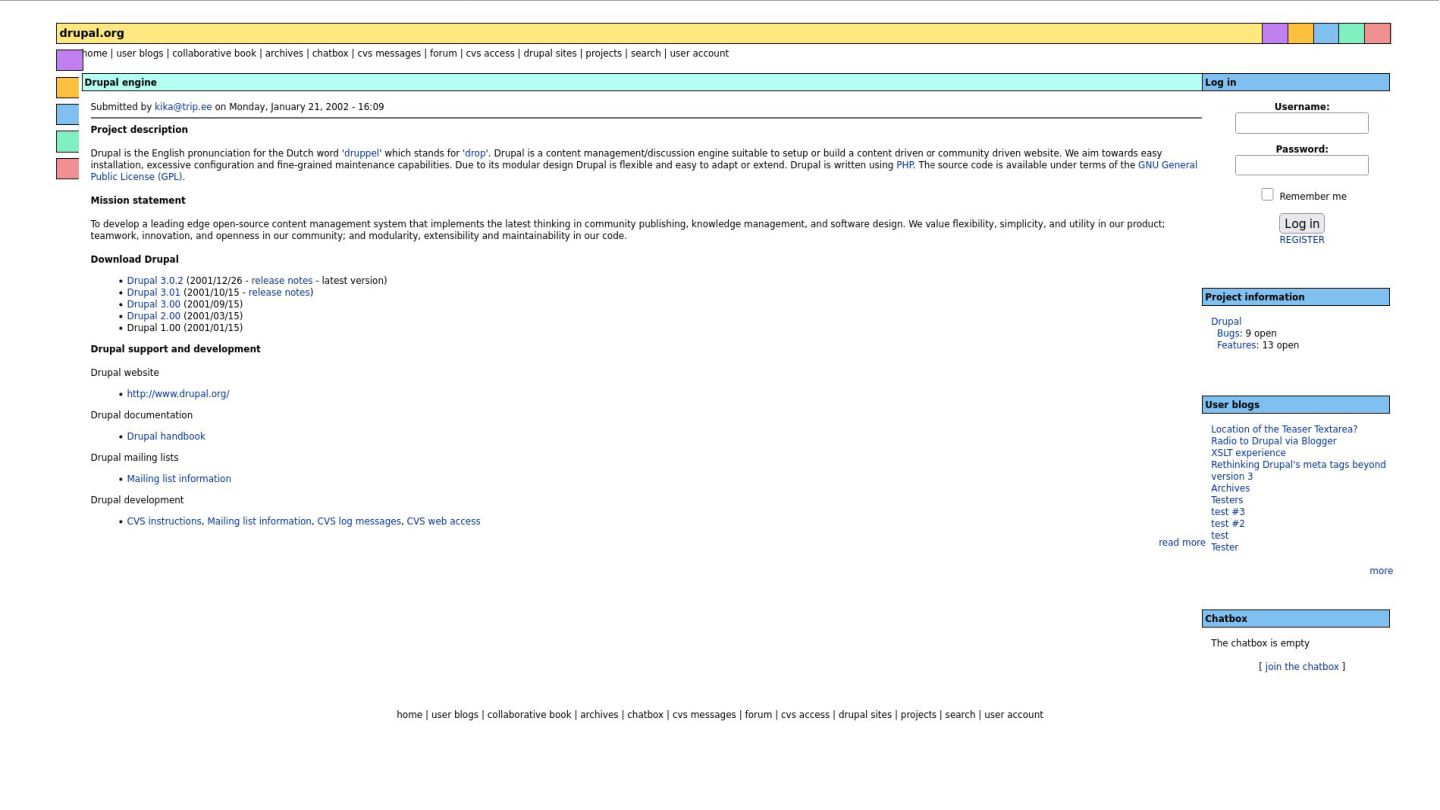Follow the 'druppel' word link
Image resolution: width=1440 pixels, height=810 pixels.
(x=362, y=154)
